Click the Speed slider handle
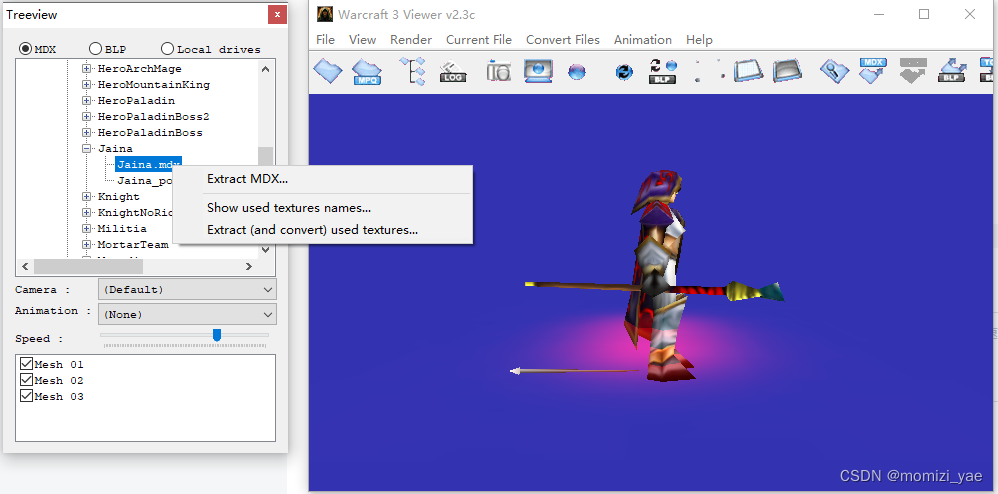This screenshot has width=998, height=494. tap(217, 335)
